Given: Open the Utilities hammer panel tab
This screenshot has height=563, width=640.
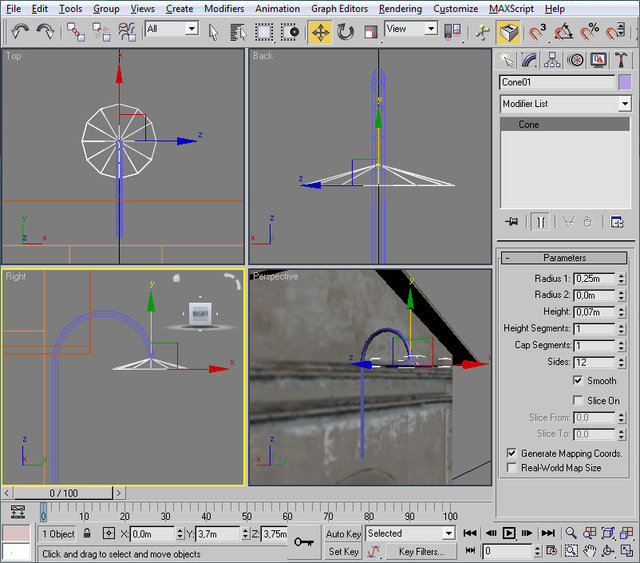Looking at the screenshot, I should (621, 60).
